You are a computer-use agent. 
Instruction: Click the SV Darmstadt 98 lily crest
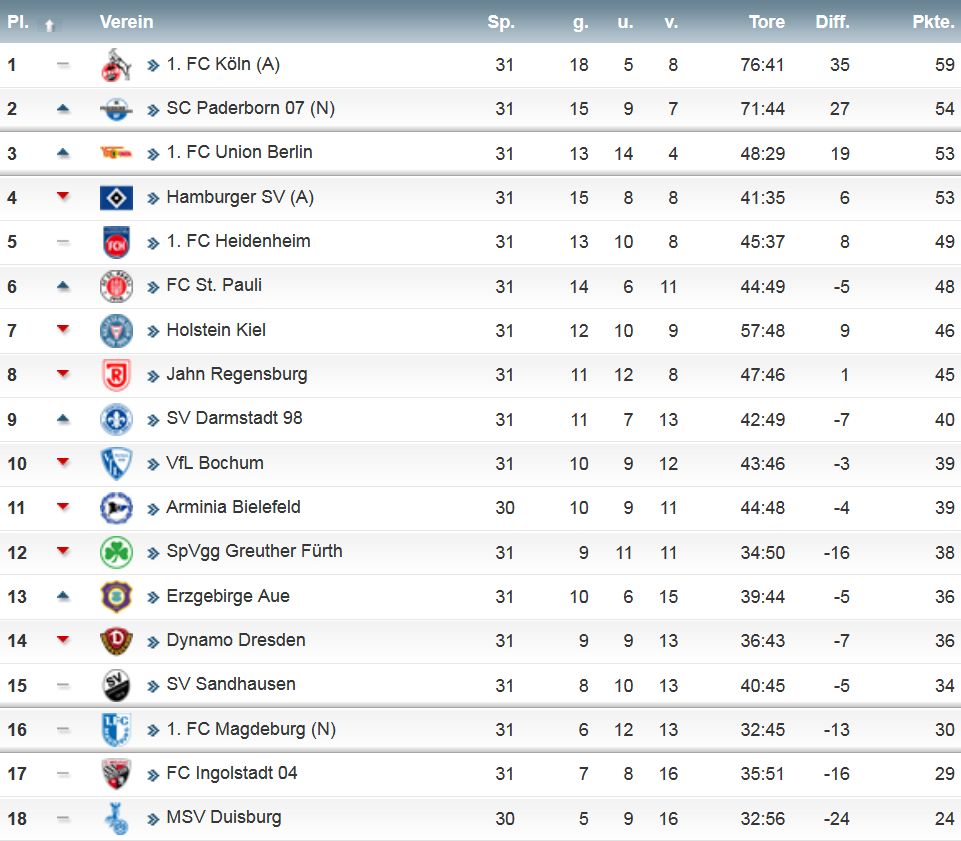coord(116,420)
